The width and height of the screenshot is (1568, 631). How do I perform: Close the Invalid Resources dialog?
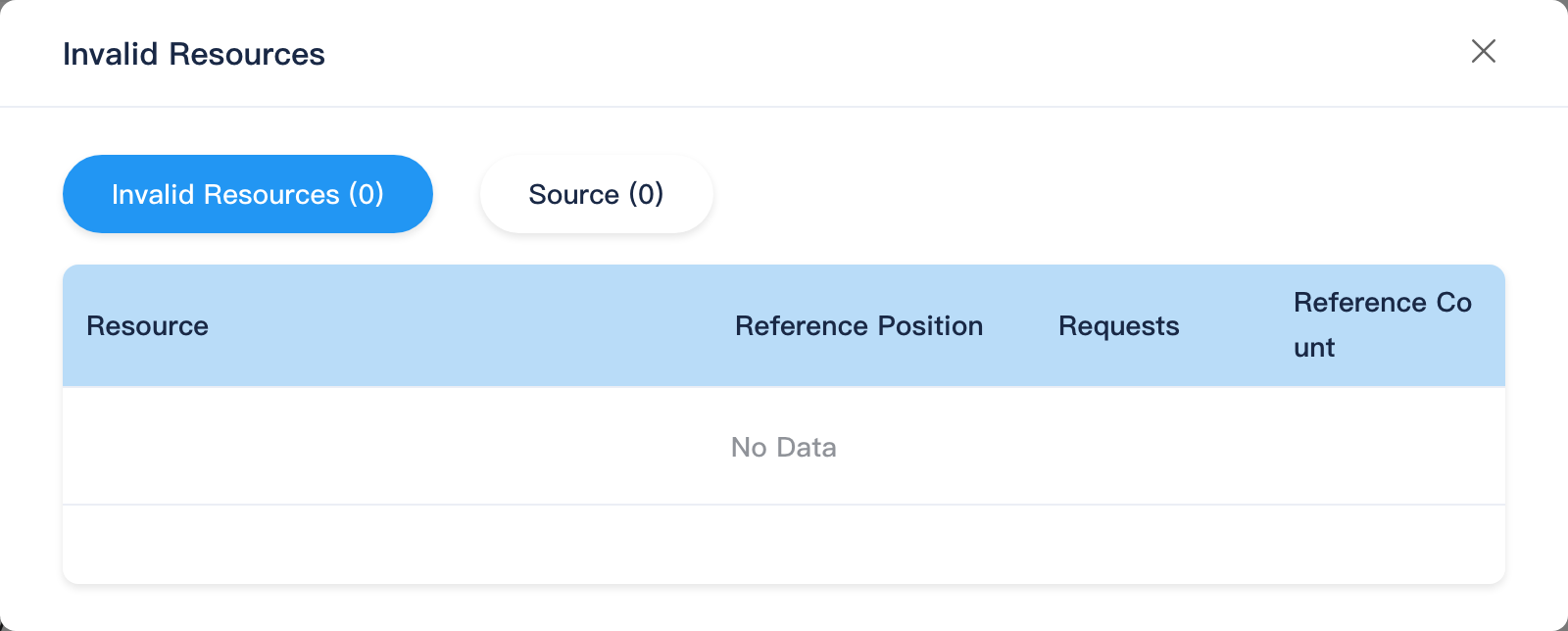point(1484,51)
